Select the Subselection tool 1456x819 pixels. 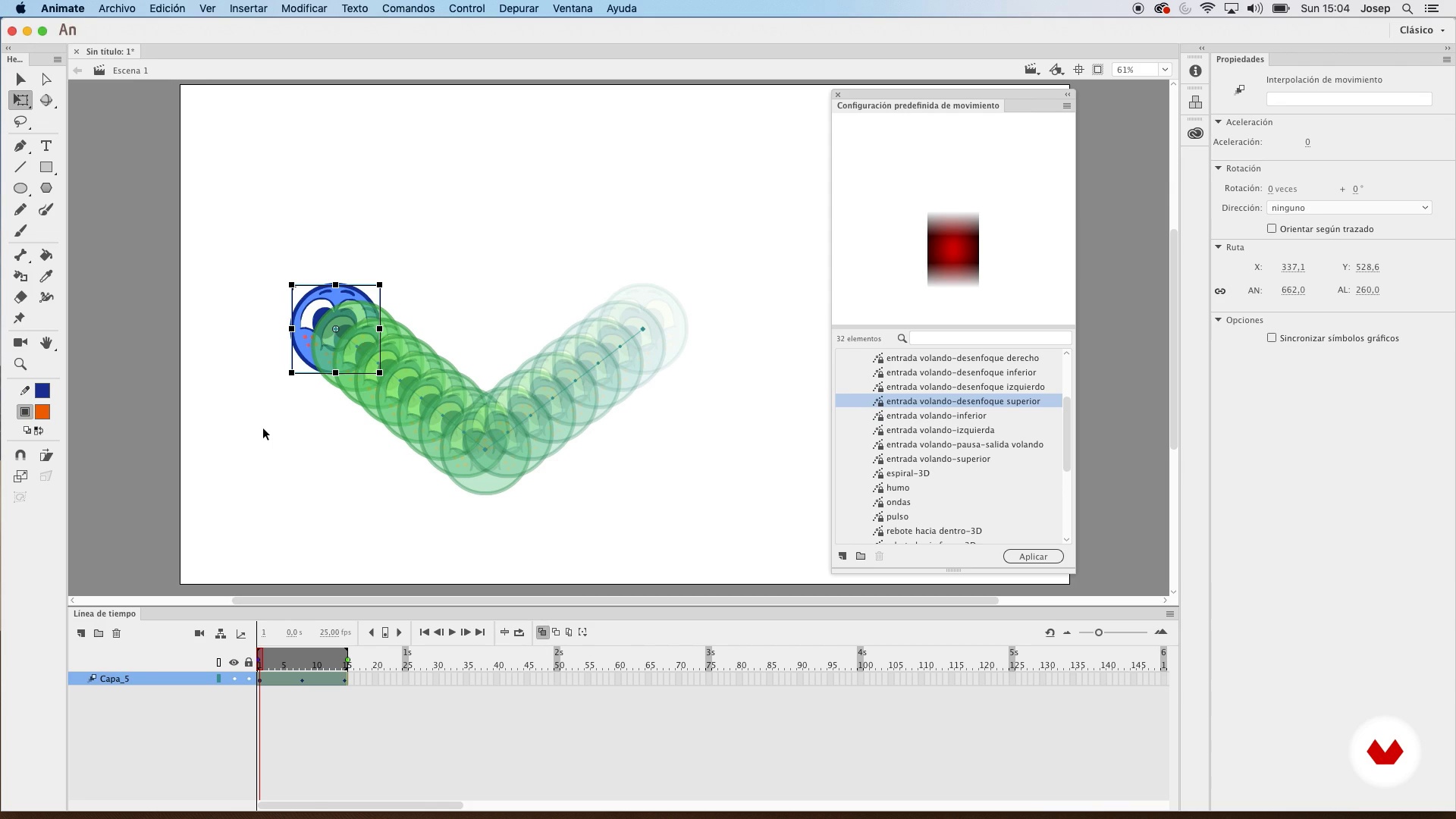pyautogui.click(x=46, y=79)
